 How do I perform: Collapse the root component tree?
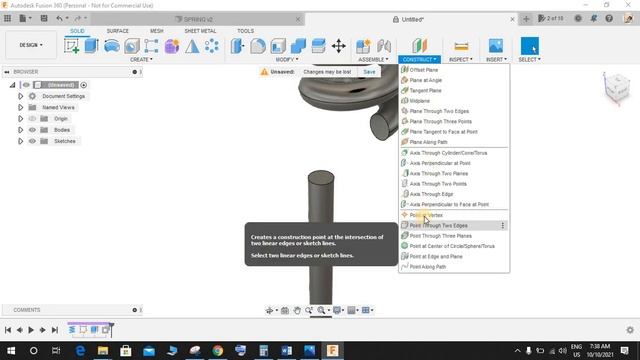(x=12, y=85)
